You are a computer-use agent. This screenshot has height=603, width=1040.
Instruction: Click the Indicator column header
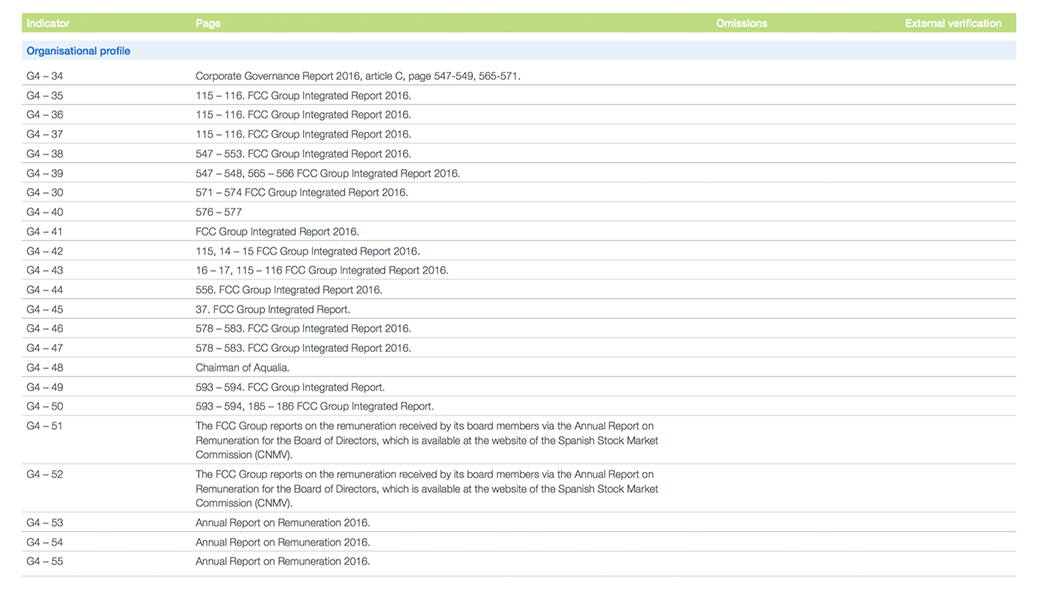(x=48, y=23)
